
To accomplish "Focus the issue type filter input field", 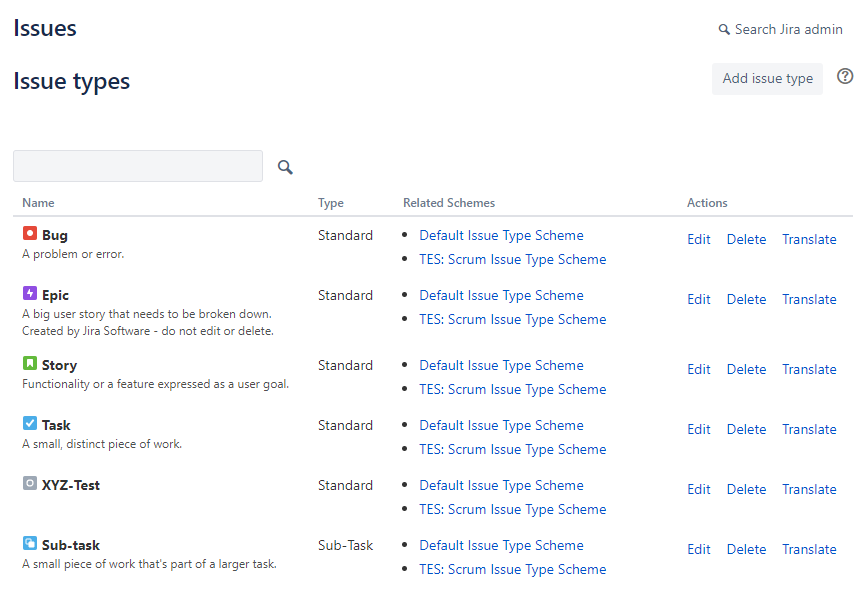I will pyautogui.click(x=138, y=166).
